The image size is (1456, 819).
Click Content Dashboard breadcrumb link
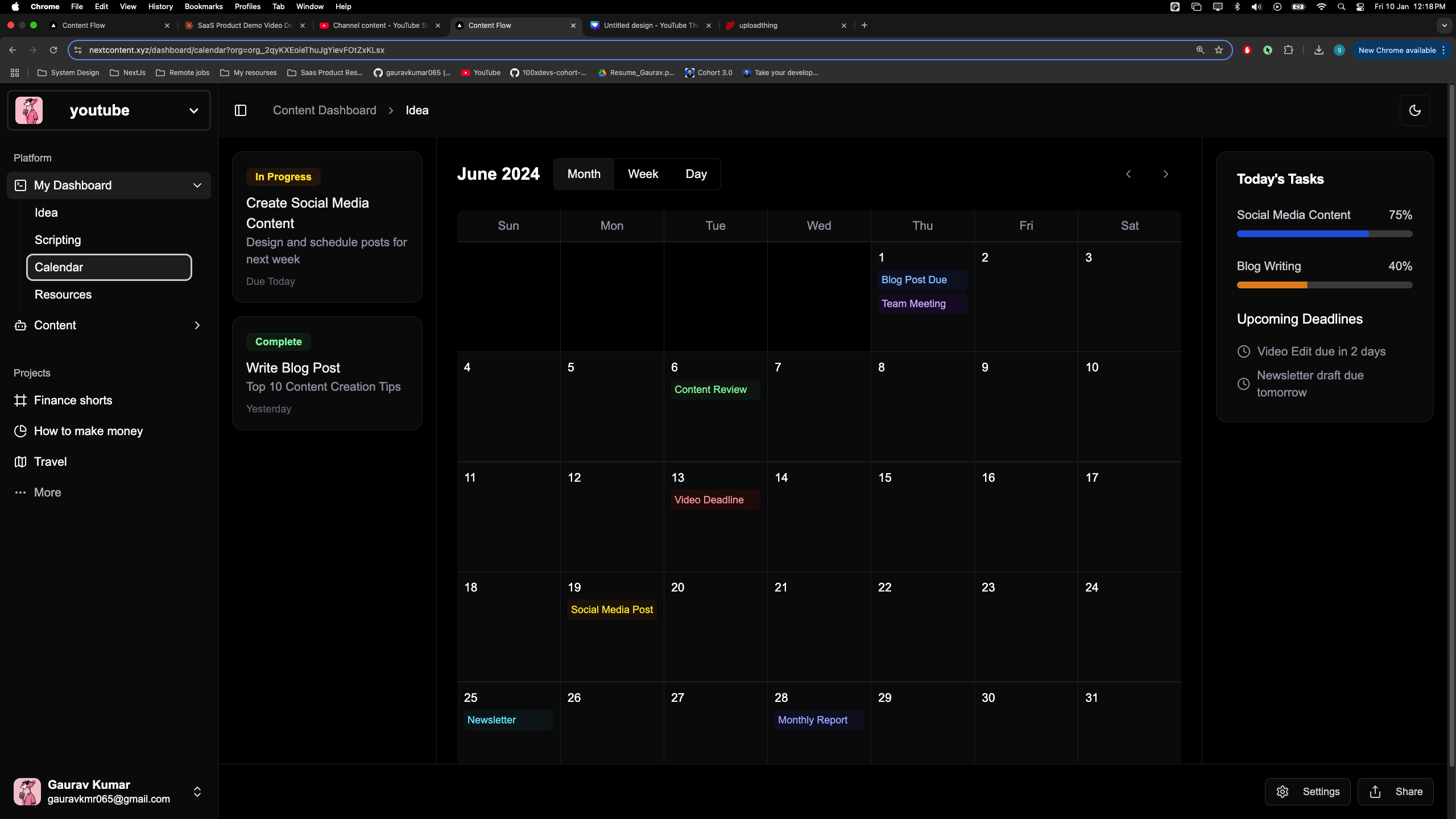tap(324, 110)
